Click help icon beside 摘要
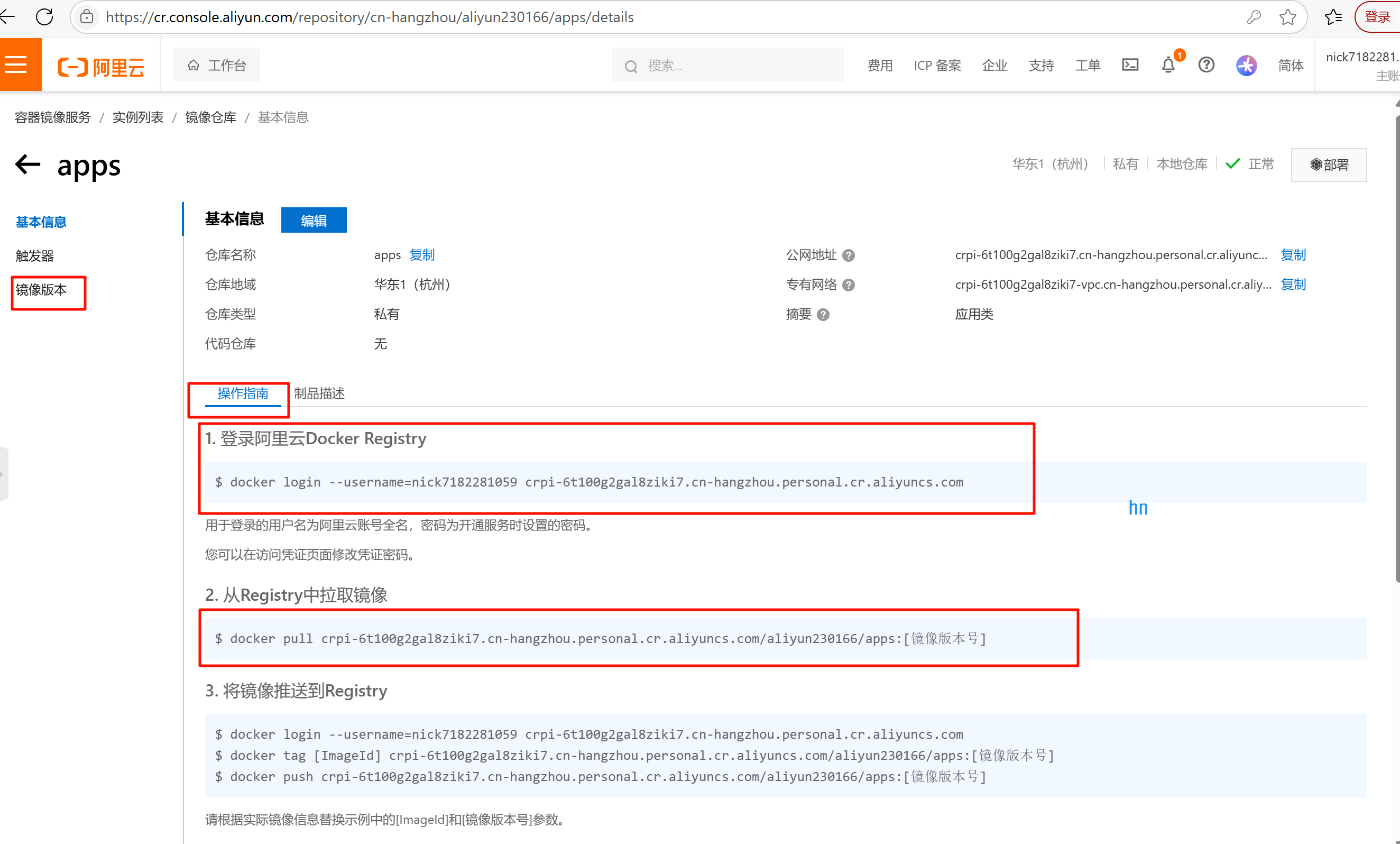Screen dimensions: 1400x844 (x=823, y=315)
